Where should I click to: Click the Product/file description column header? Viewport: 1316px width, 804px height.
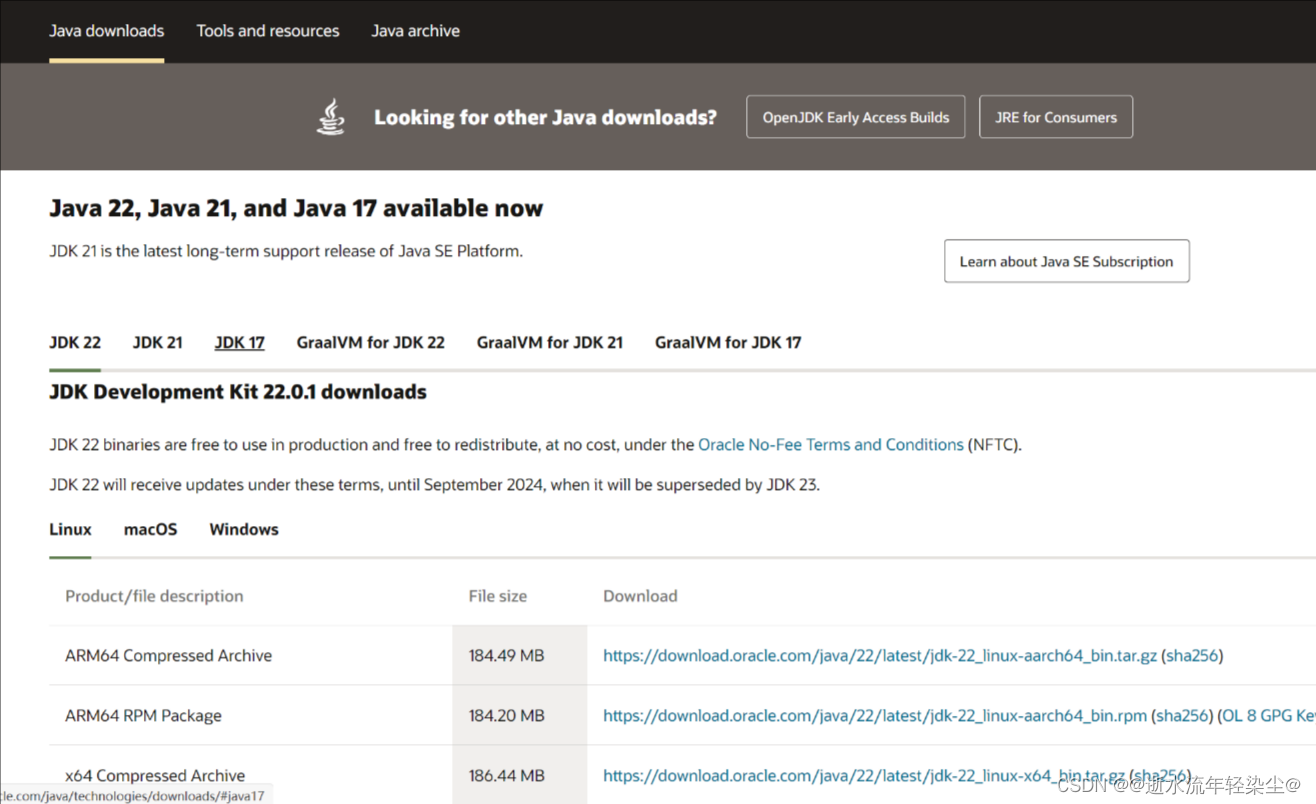pyautogui.click(x=154, y=596)
